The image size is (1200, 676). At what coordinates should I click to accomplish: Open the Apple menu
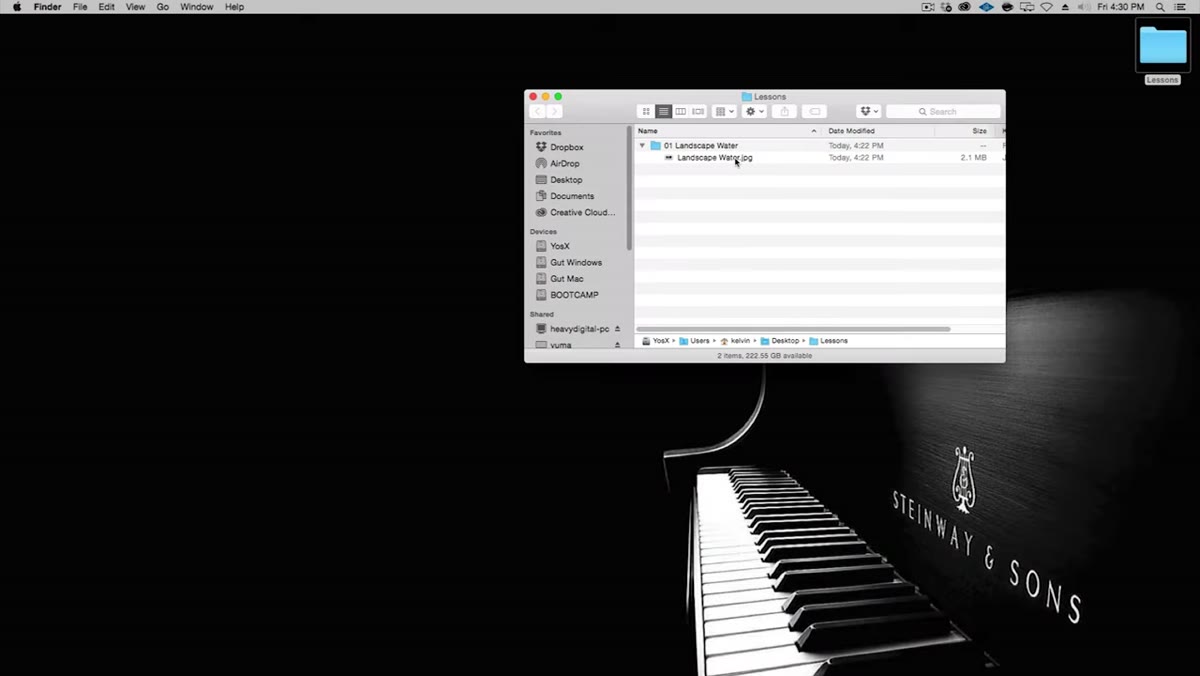(17, 7)
